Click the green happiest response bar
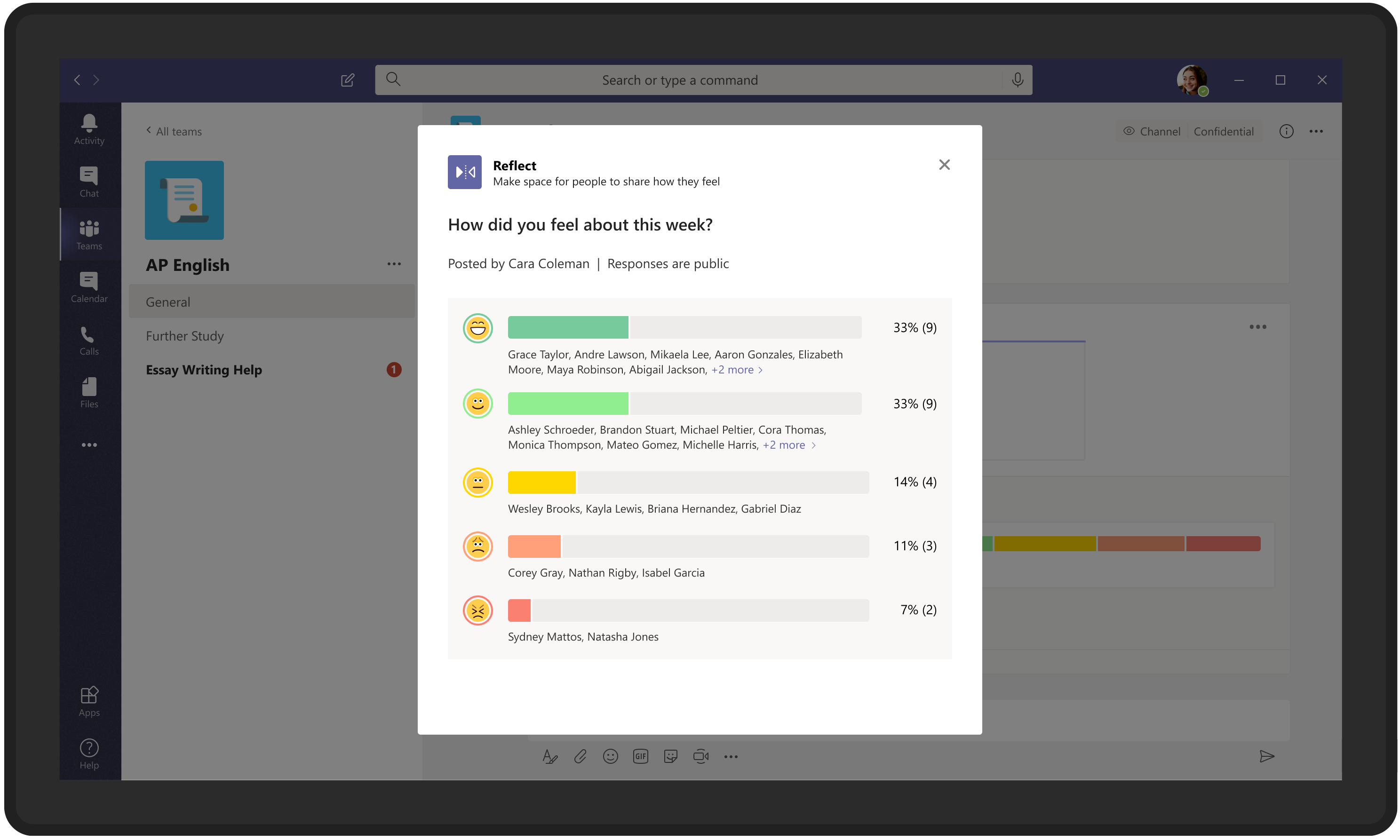Screen dimensions: 1400x840 [x=568, y=327]
